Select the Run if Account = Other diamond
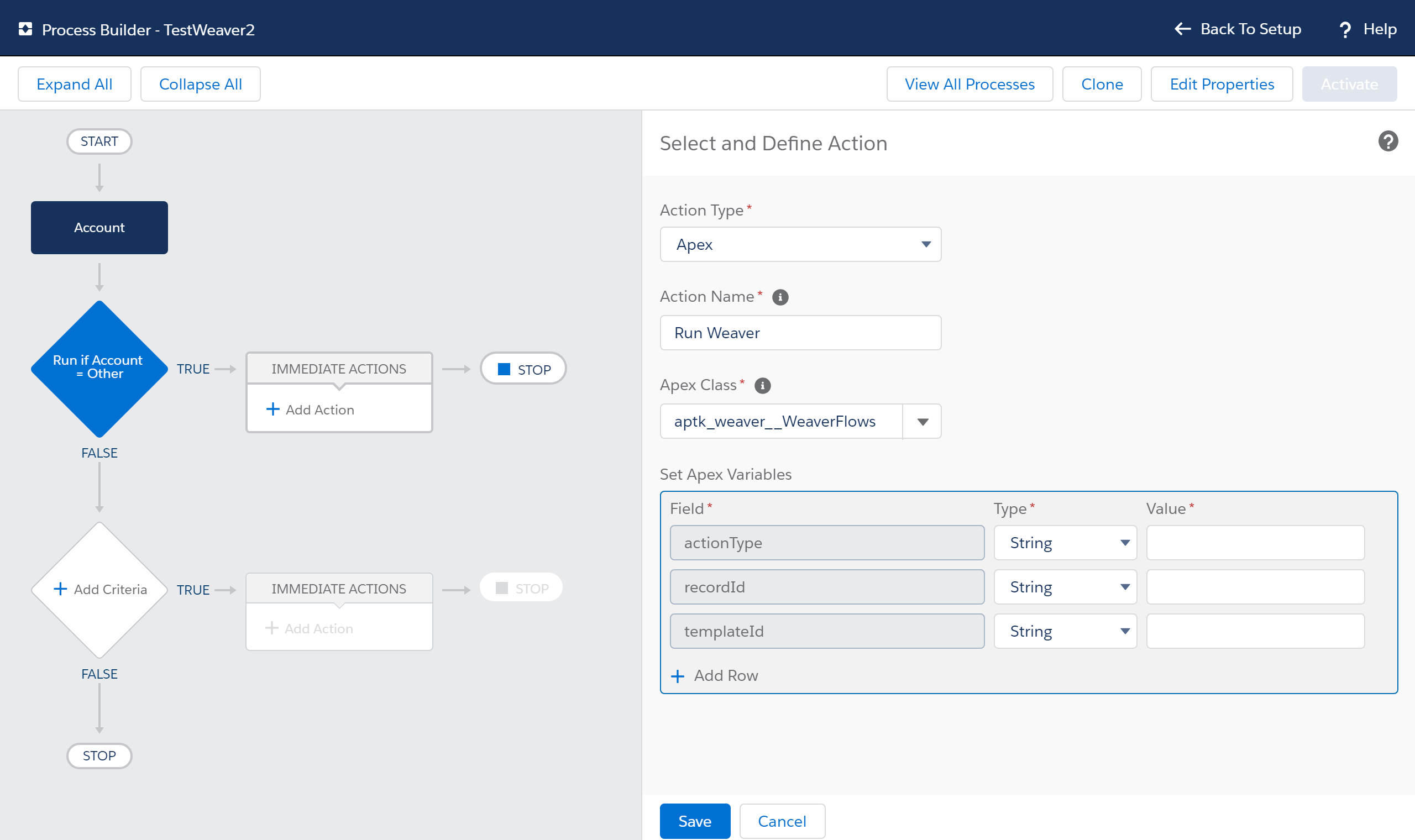Image resolution: width=1415 pixels, height=840 pixels. [99, 368]
